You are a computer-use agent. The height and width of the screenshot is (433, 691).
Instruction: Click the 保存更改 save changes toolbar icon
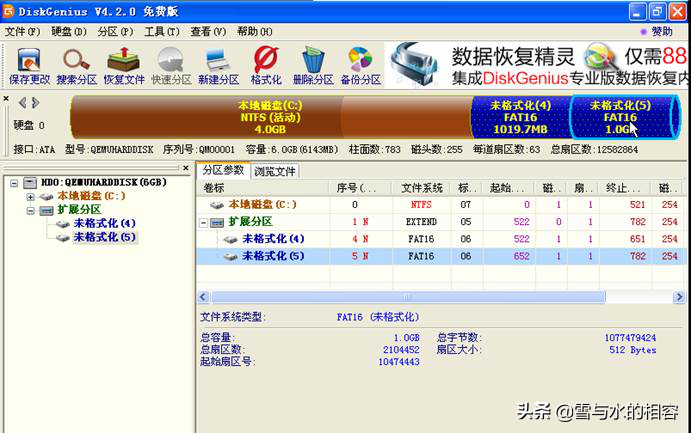(x=30, y=66)
